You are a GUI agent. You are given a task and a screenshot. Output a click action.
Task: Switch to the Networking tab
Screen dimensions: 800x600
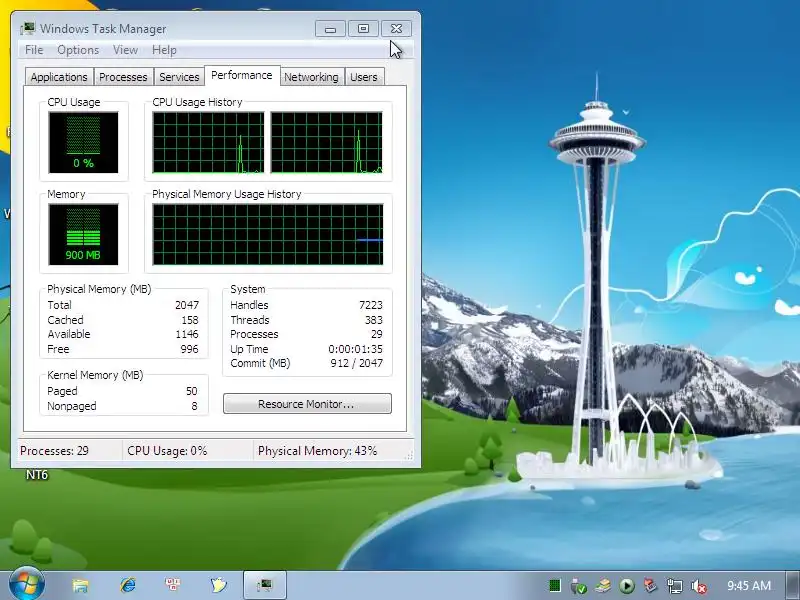[x=311, y=77]
